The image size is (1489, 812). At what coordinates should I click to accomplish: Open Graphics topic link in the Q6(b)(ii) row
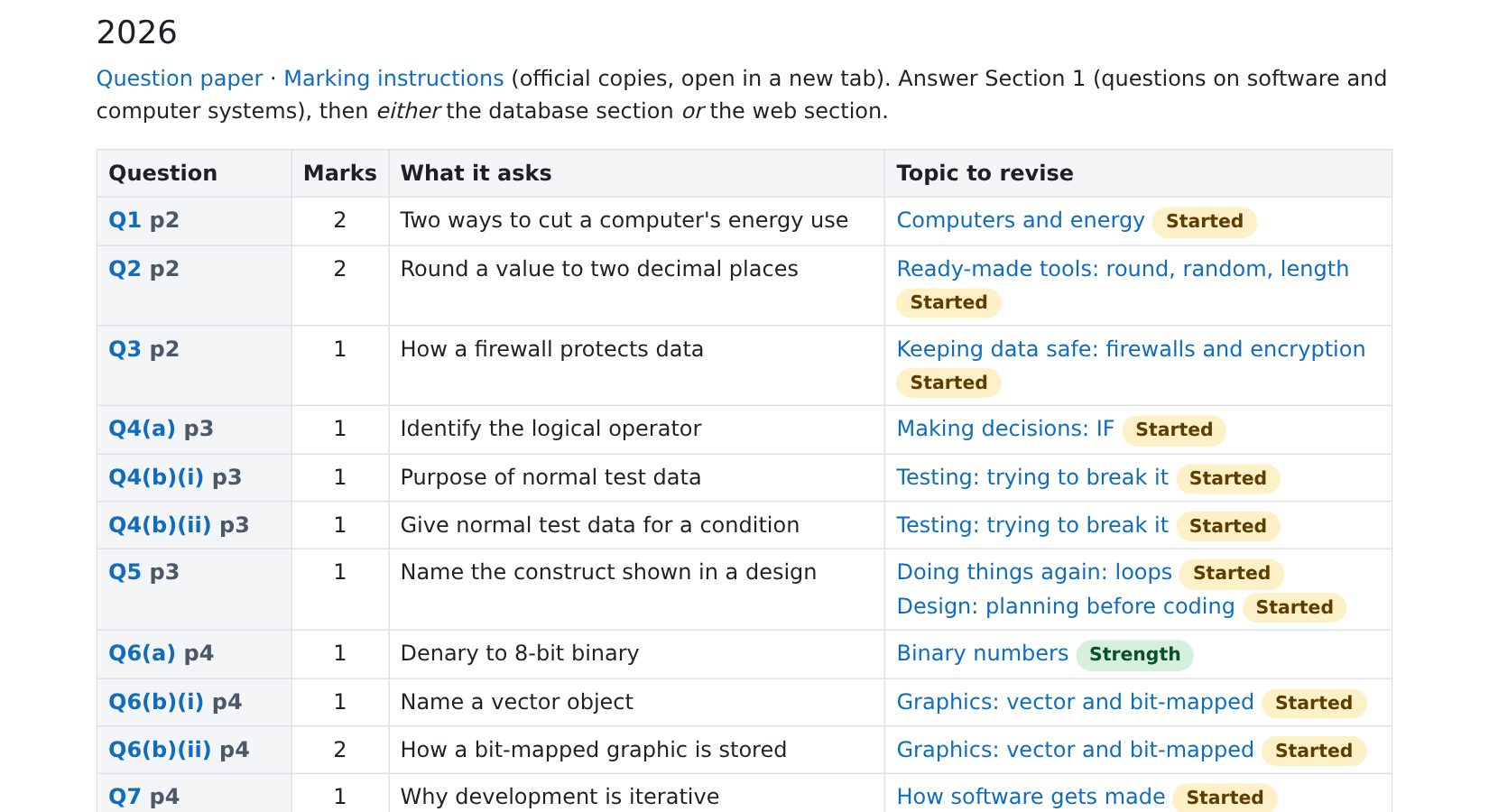click(1076, 750)
